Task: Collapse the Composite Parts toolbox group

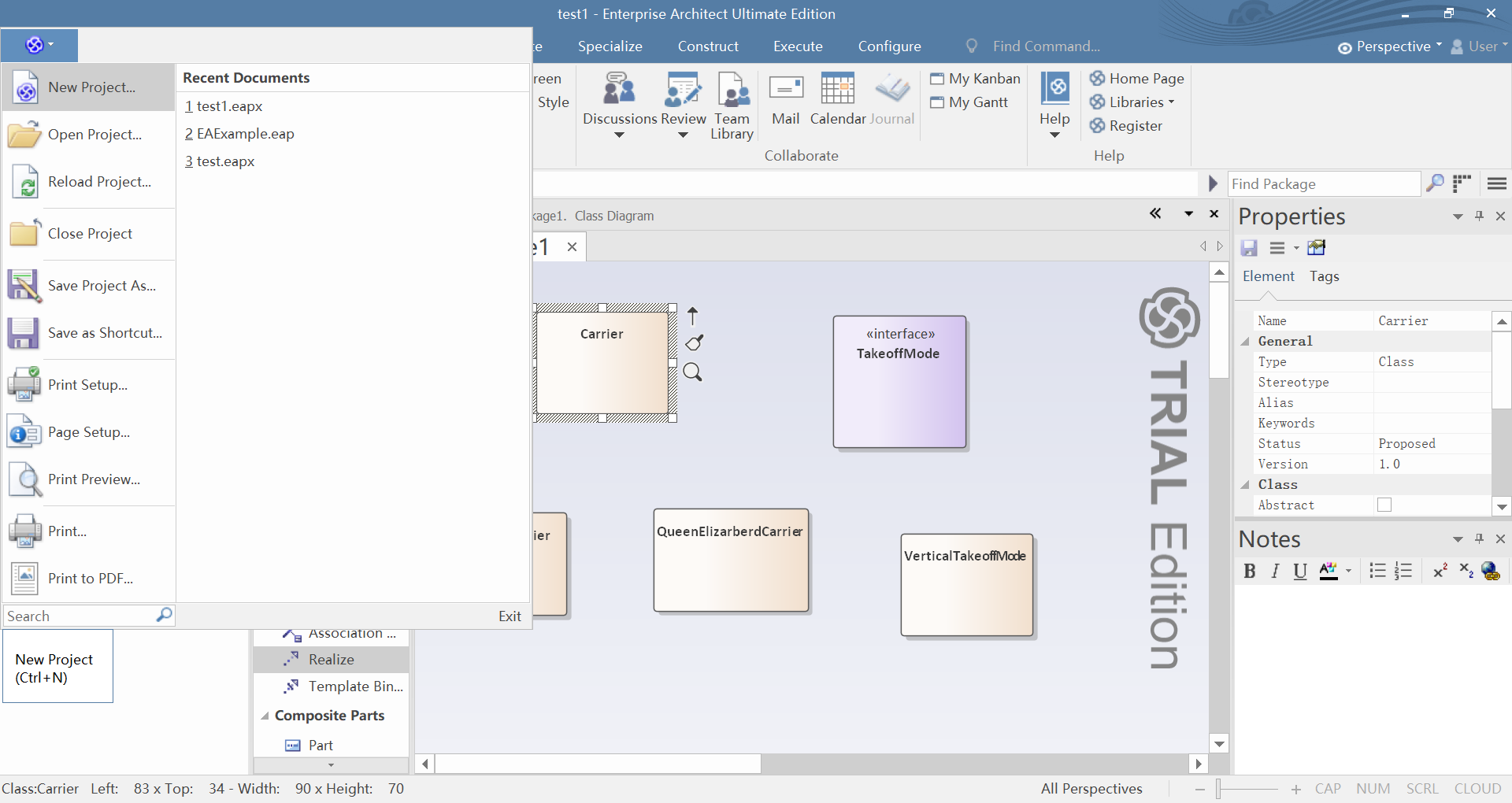Action: pos(265,716)
